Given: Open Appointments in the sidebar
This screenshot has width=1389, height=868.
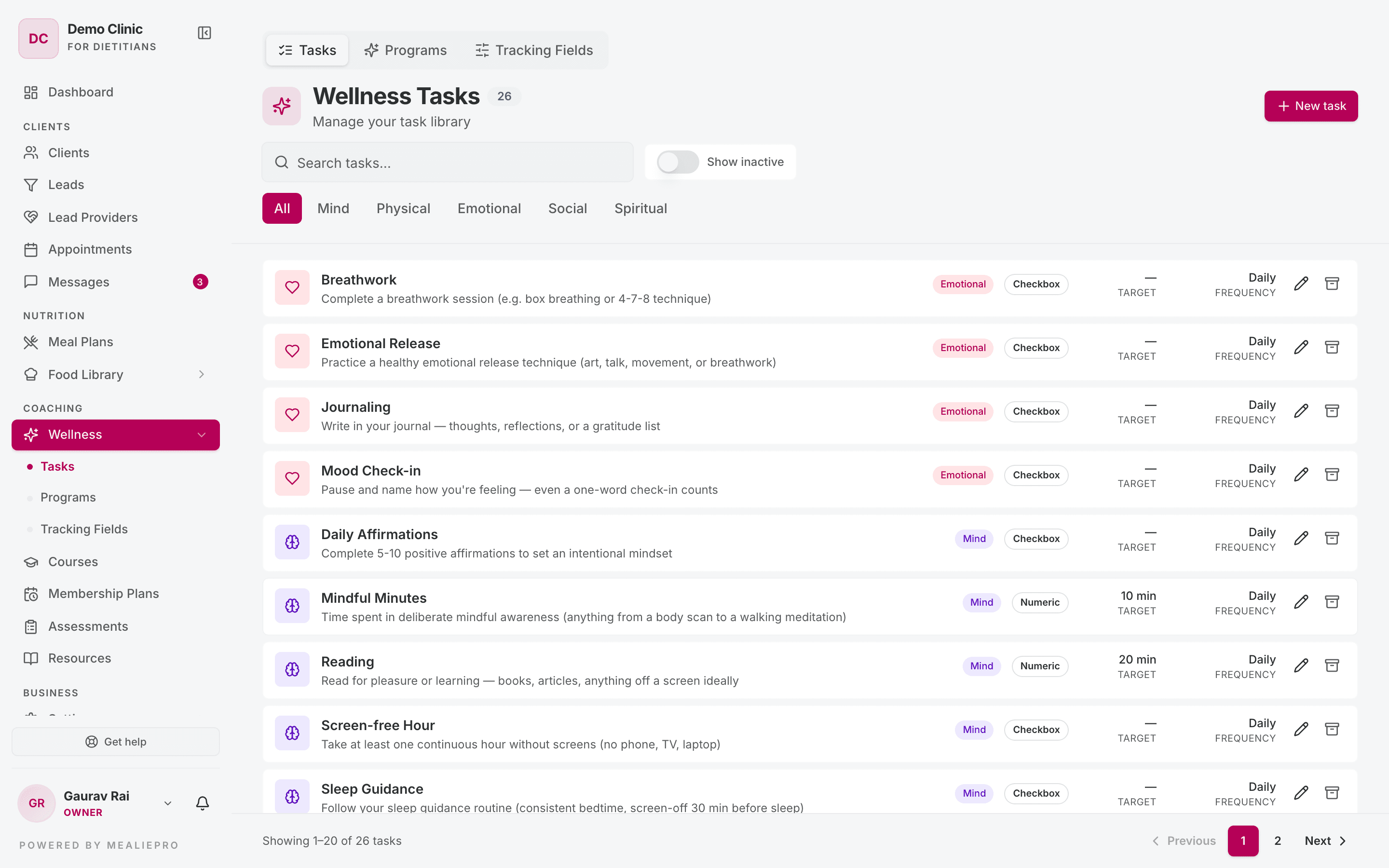Looking at the screenshot, I should click(115, 249).
